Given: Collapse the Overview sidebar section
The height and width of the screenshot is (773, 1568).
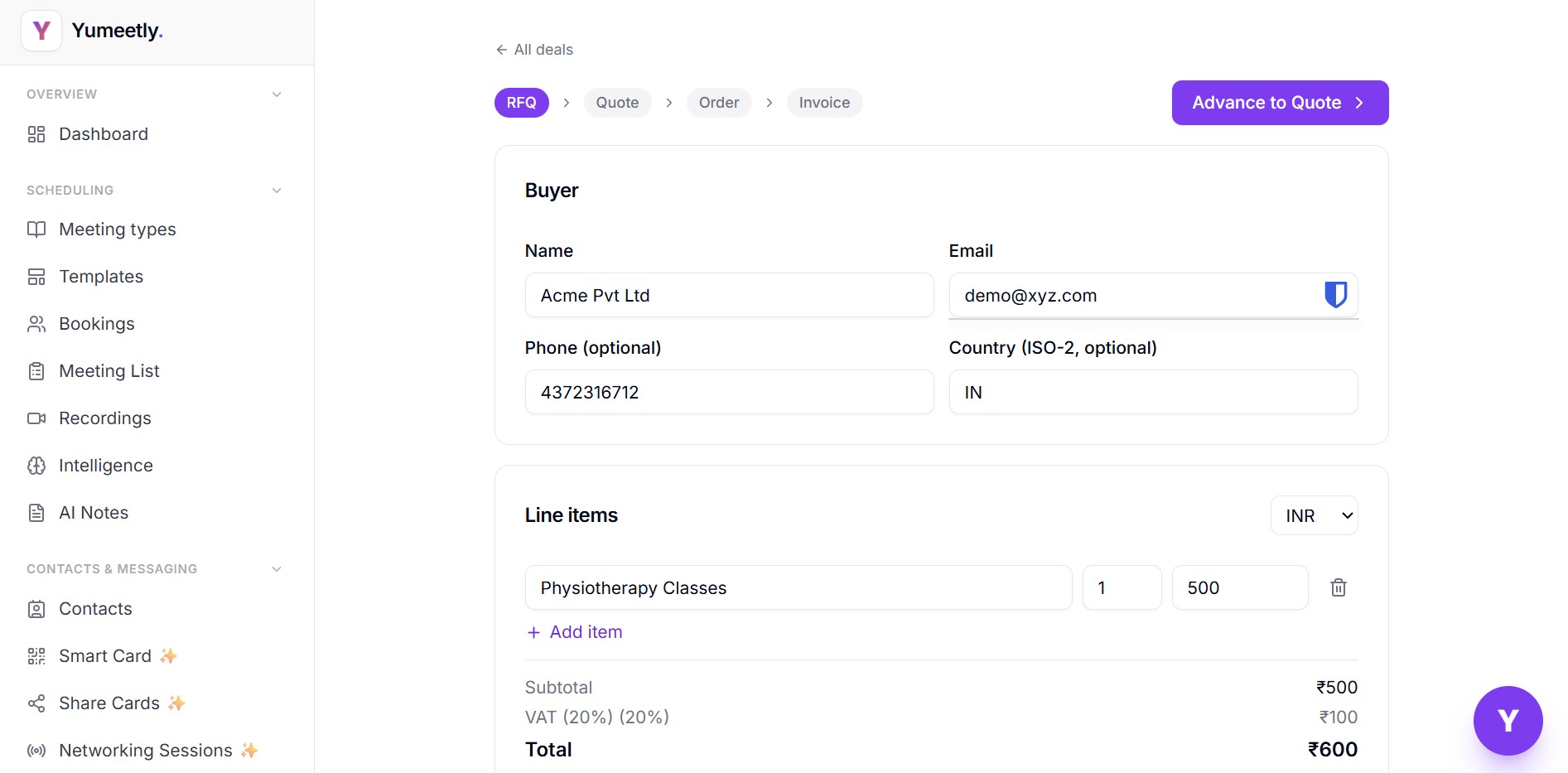Looking at the screenshot, I should pos(277,94).
